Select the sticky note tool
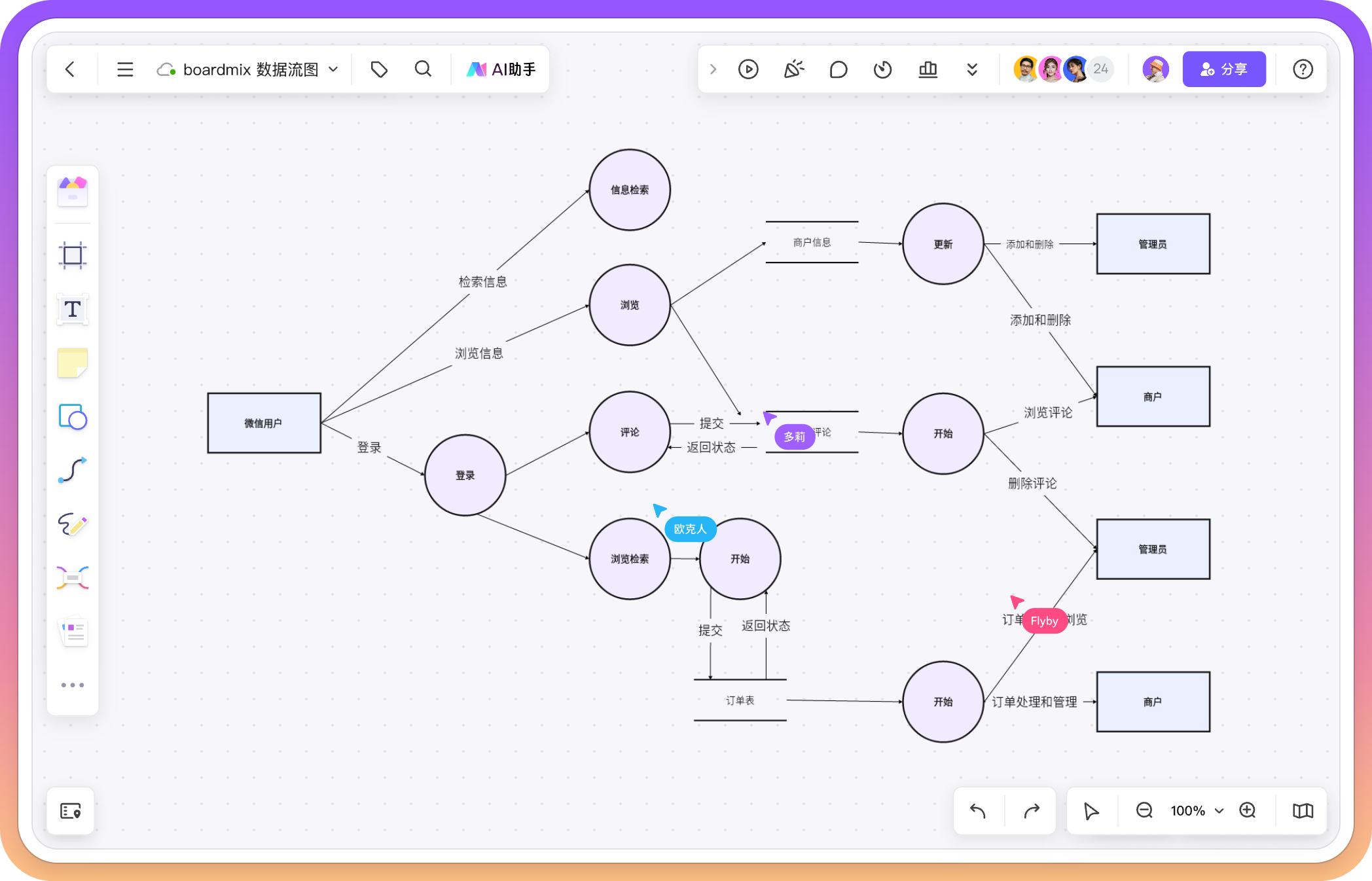Image resolution: width=1372 pixels, height=881 pixels. 73,363
